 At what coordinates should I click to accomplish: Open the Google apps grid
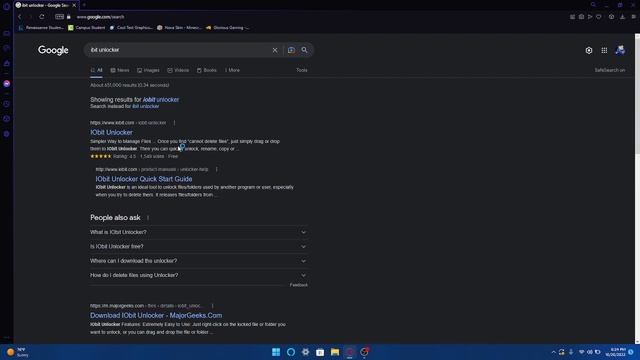[604, 50]
